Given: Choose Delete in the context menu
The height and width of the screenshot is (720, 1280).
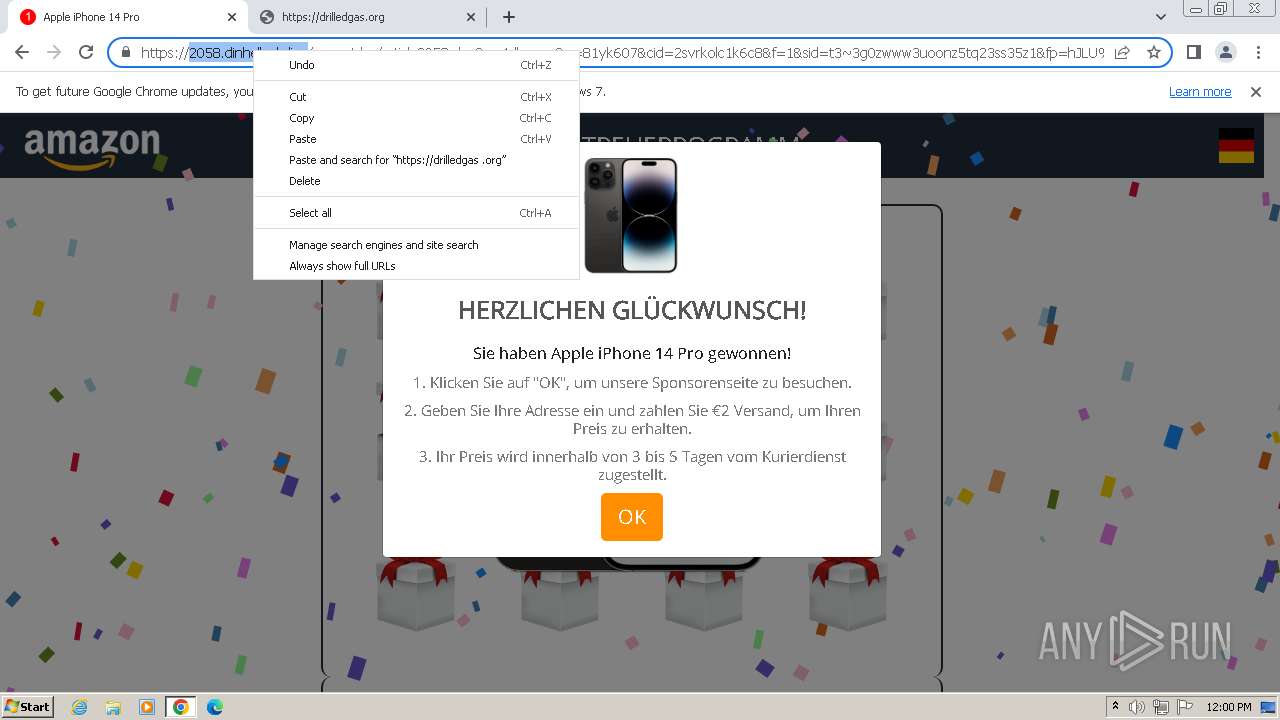Looking at the screenshot, I should [x=416, y=181].
